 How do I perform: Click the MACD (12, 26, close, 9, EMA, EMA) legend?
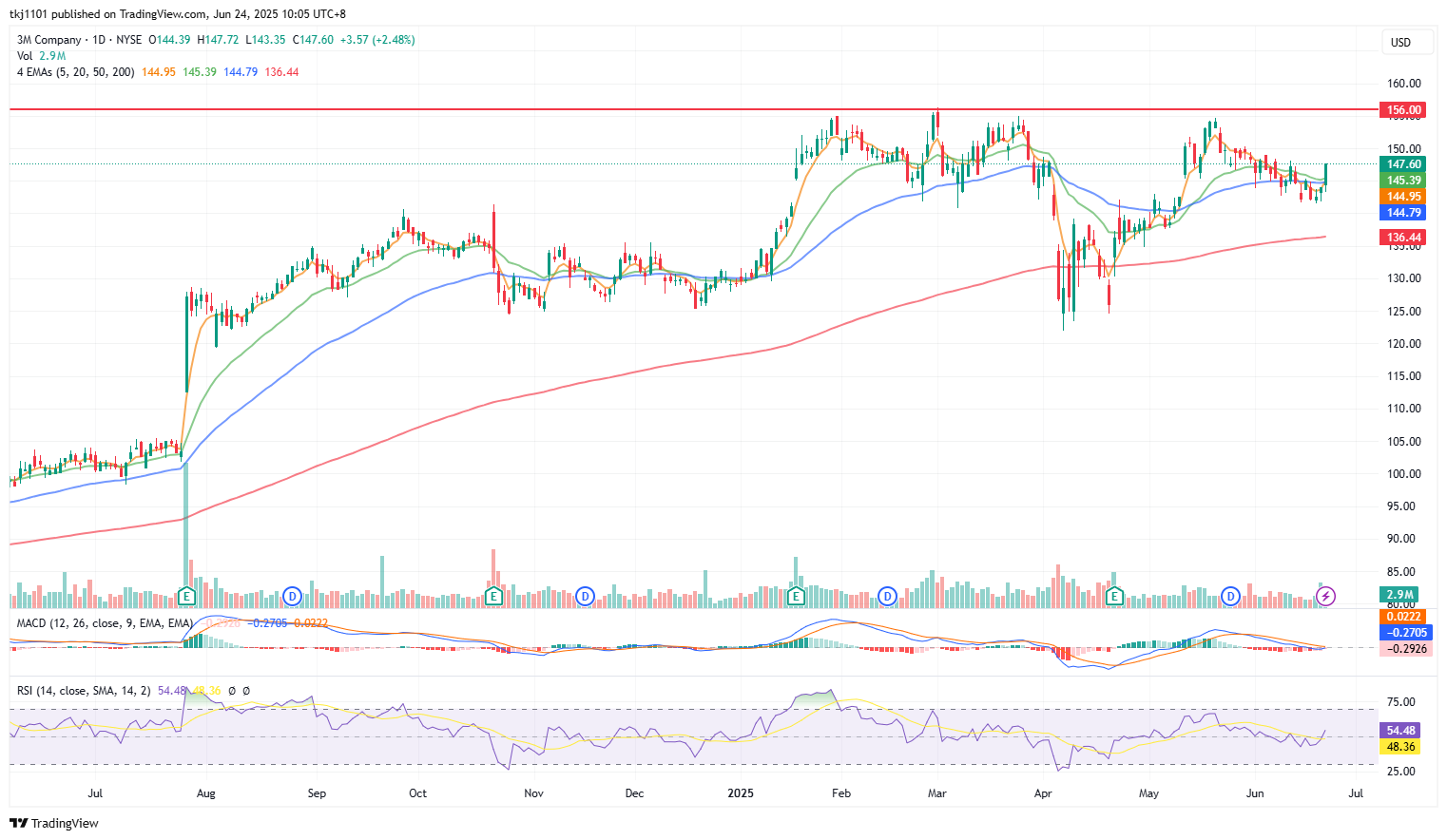point(105,623)
